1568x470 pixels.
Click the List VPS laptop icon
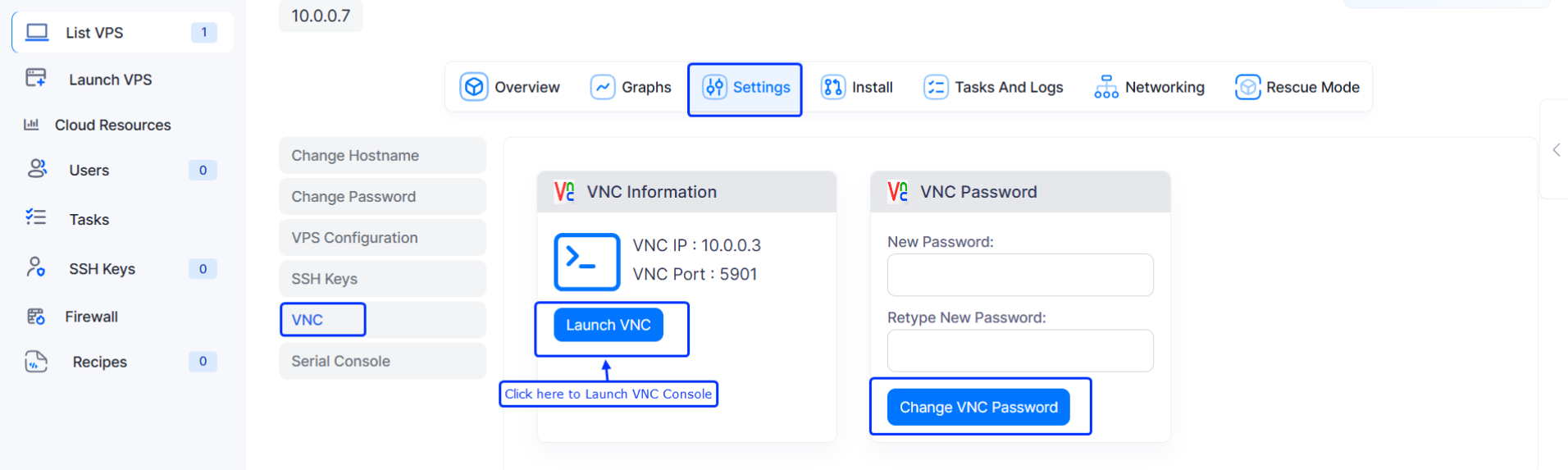pos(37,32)
